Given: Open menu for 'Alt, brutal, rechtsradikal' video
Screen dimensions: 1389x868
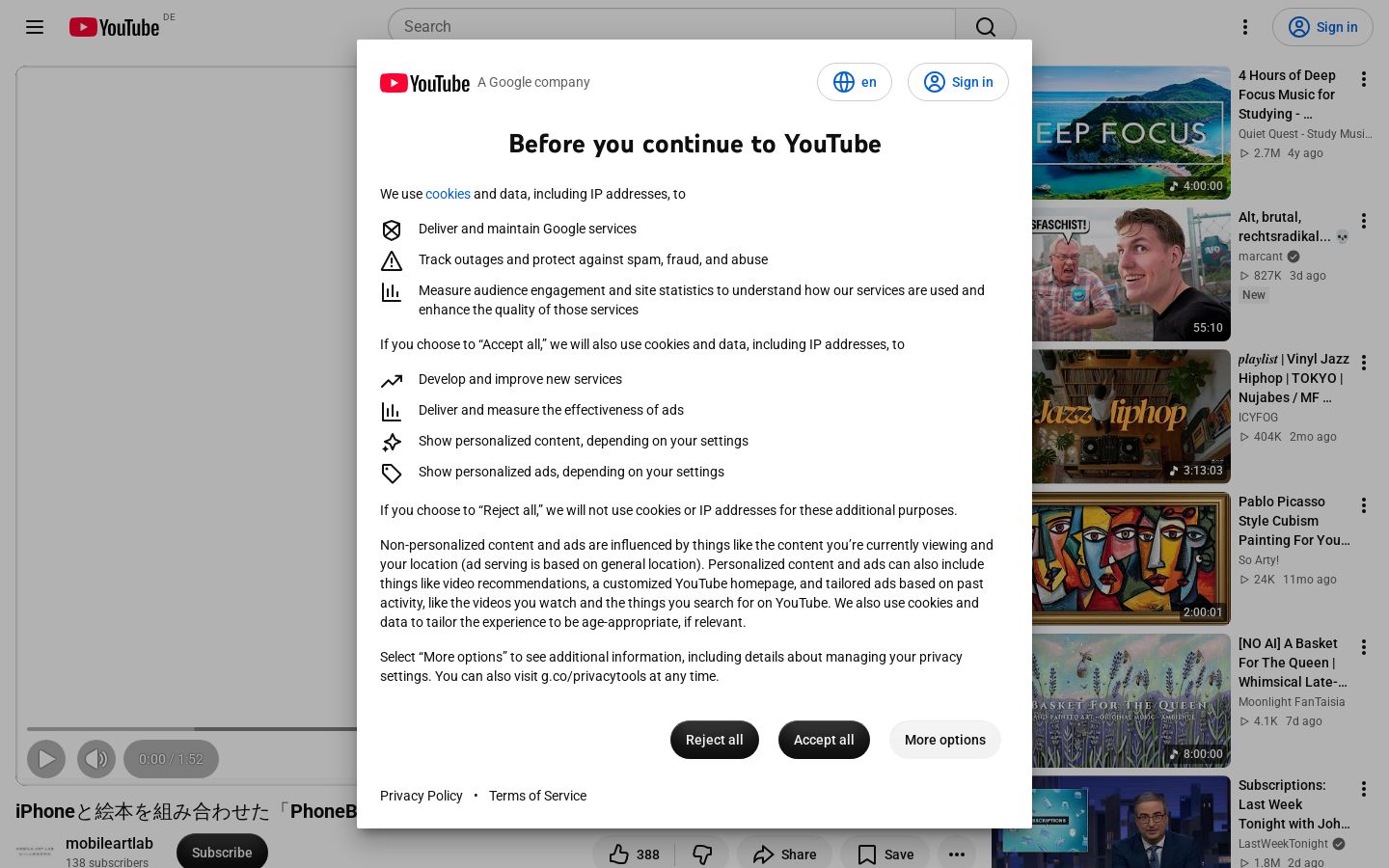Looking at the screenshot, I should tap(1364, 221).
